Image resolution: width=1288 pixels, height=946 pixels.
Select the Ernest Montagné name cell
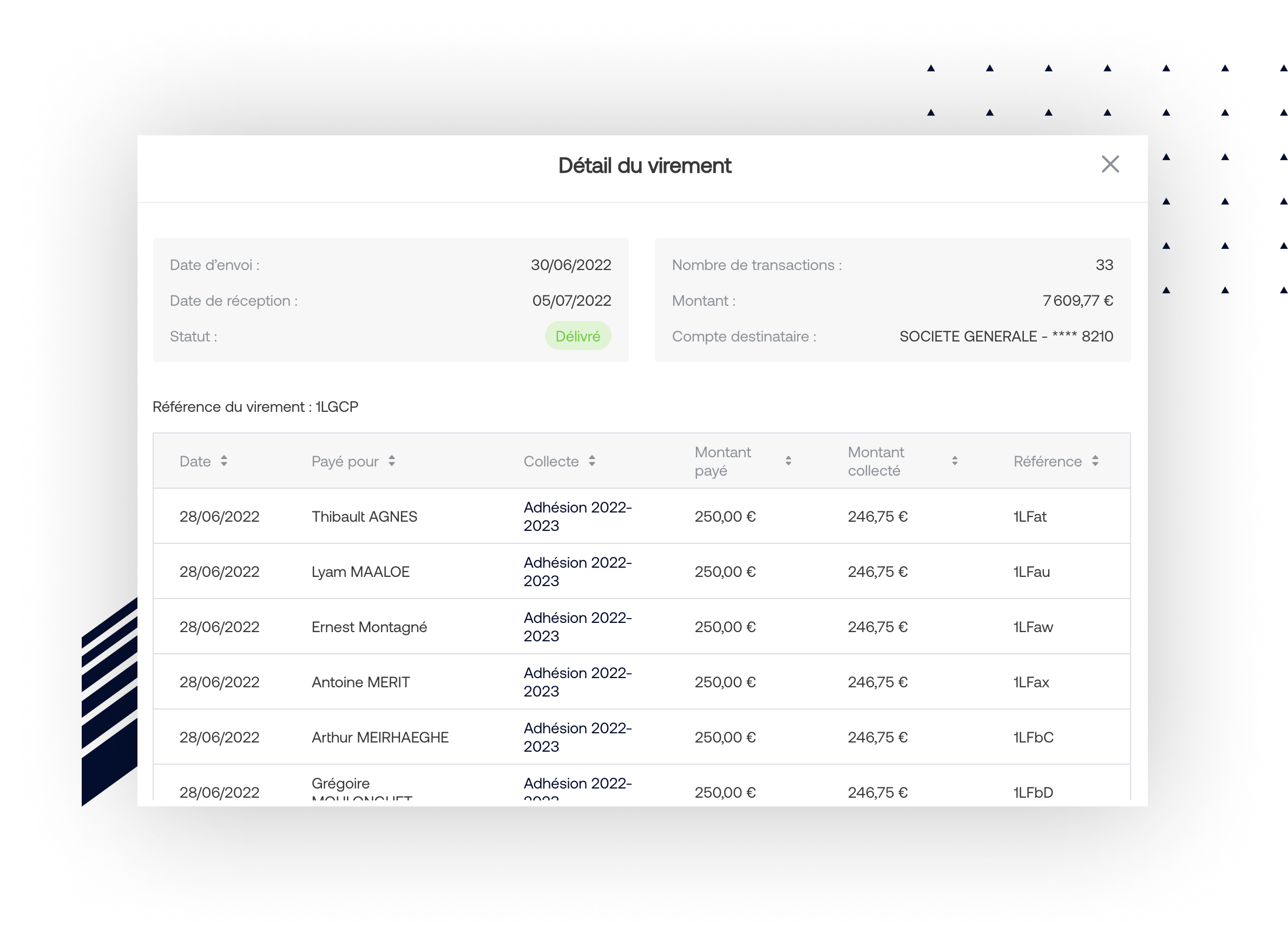369,627
